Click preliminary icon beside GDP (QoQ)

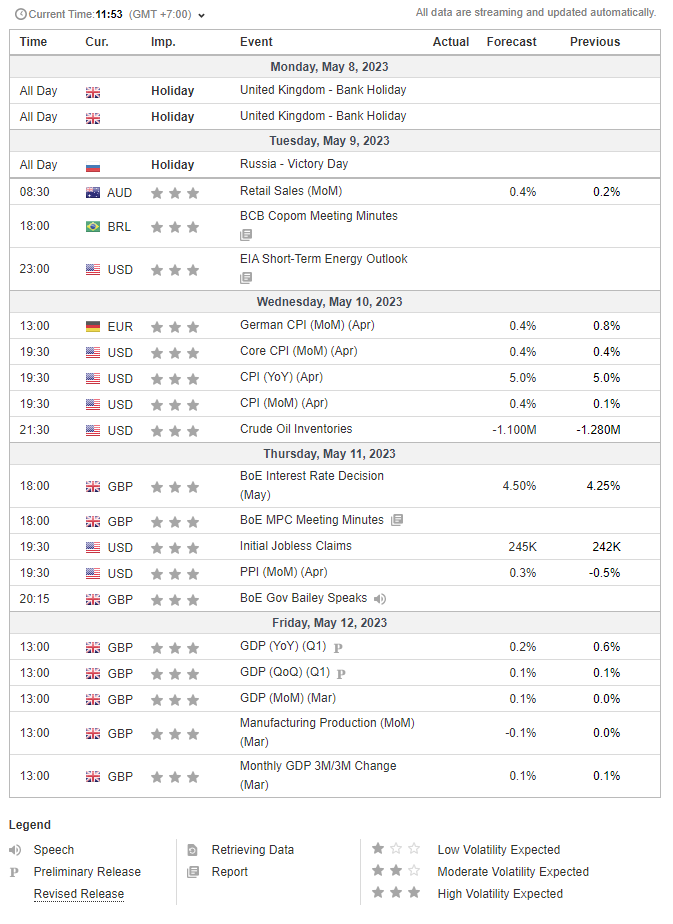pos(341,674)
